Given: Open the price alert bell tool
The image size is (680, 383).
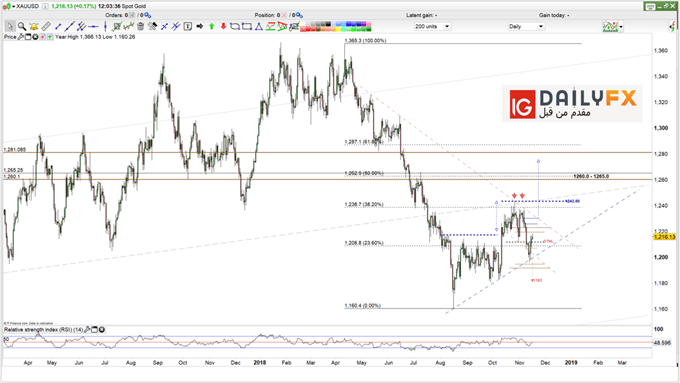Looking at the screenshot, I should point(34,26).
